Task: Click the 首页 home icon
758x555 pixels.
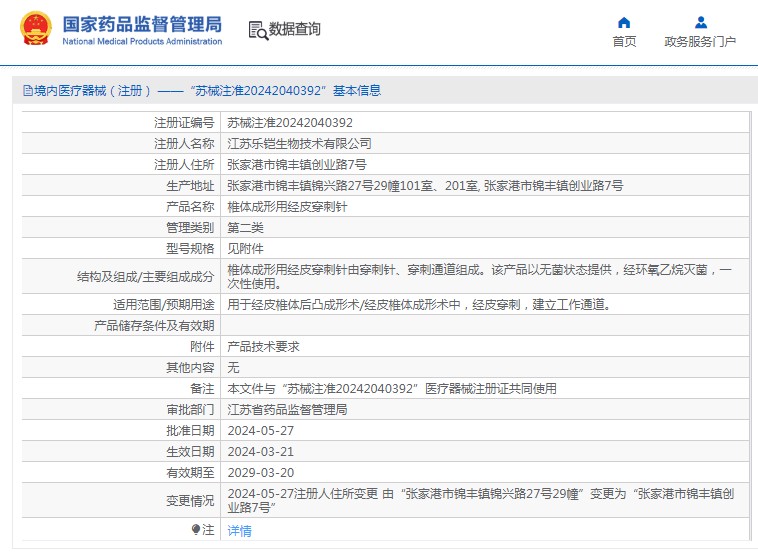Action: [624, 22]
